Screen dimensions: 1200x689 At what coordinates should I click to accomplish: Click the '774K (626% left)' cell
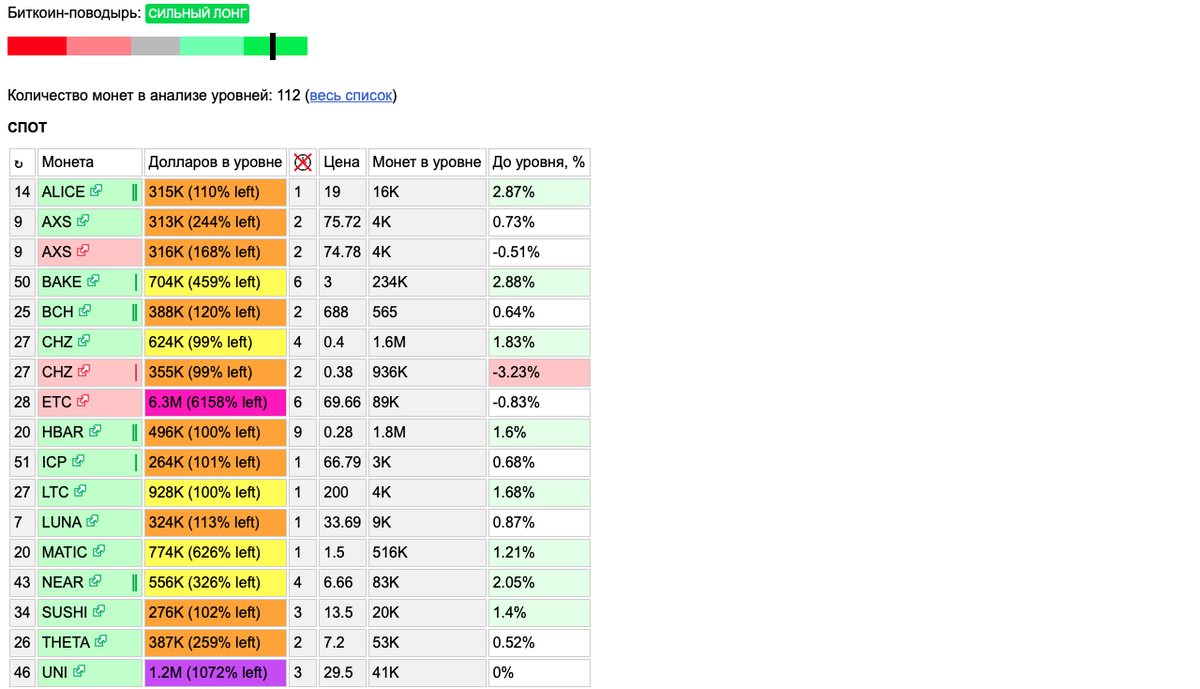pyautogui.click(x=215, y=552)
